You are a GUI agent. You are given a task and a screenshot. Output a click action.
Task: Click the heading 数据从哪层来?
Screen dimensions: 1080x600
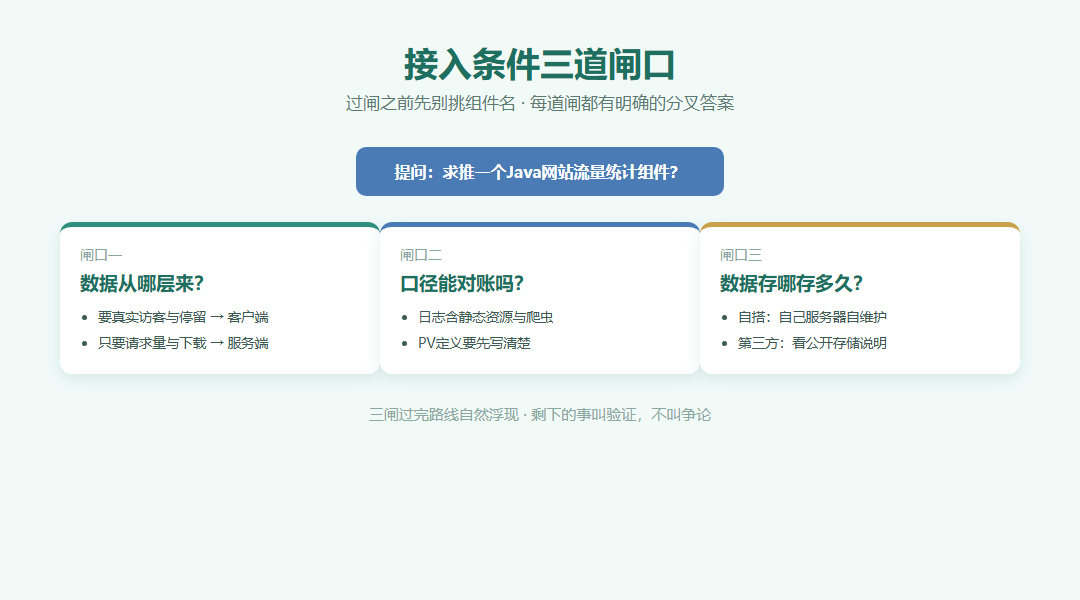coord(142,283)
